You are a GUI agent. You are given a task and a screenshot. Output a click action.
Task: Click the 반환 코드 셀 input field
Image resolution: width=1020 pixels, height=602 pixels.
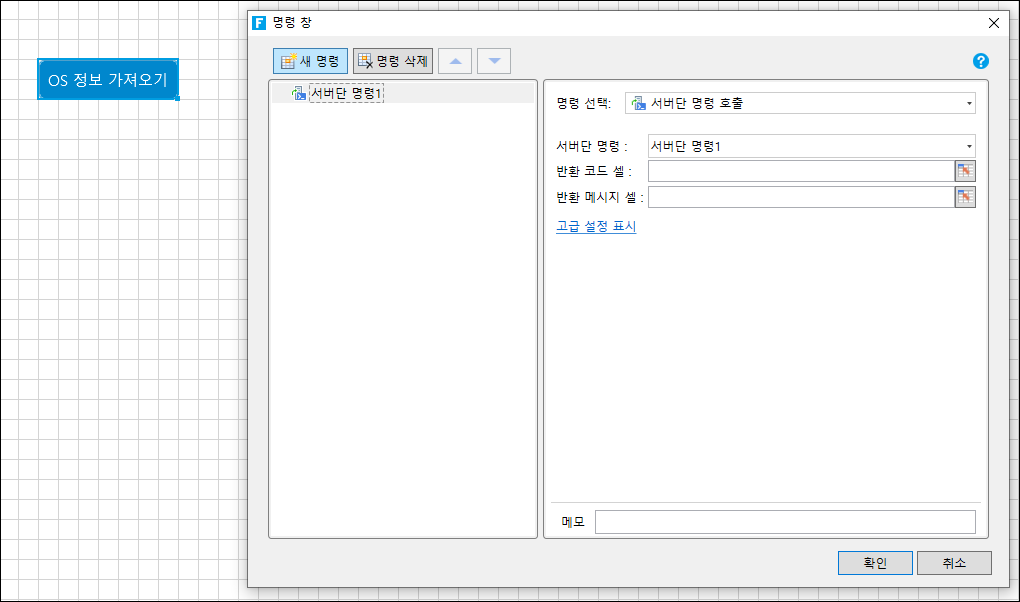800,171
